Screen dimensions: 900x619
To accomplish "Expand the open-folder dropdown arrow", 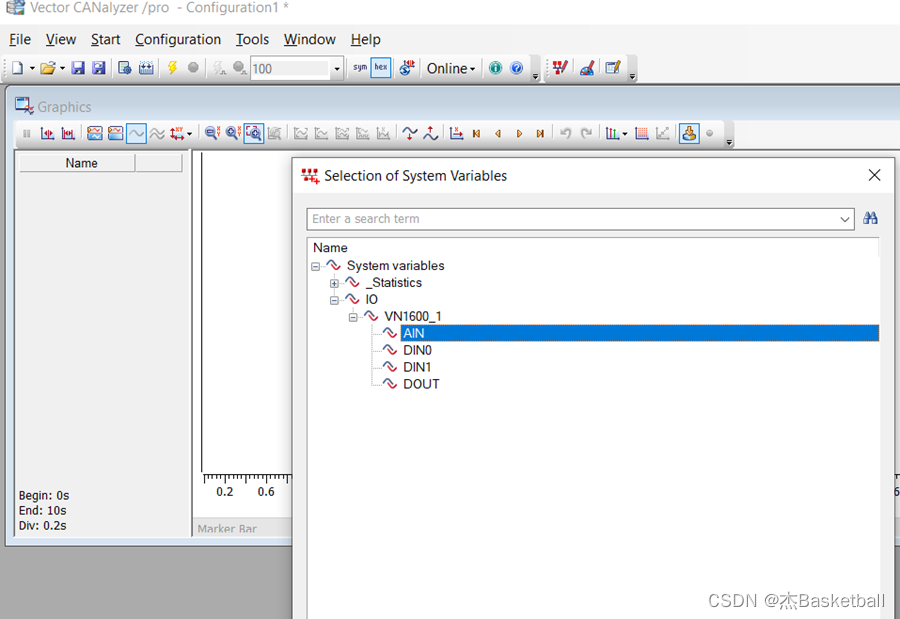I will click(62, 68).
